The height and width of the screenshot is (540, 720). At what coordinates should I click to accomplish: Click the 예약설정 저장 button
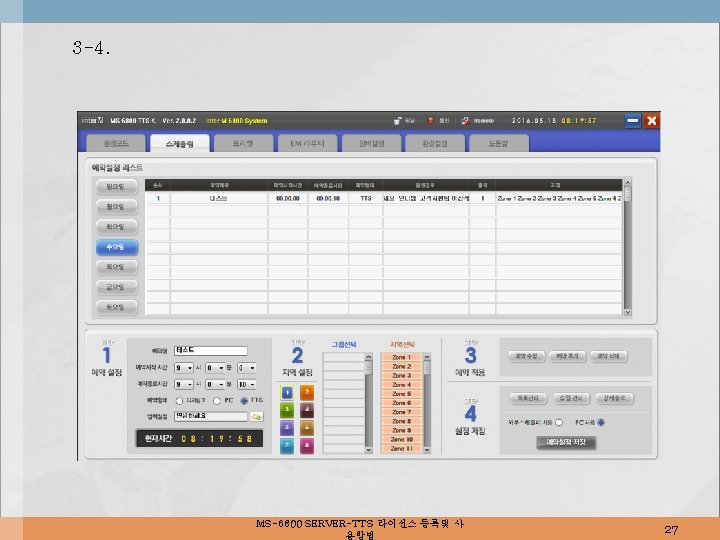(x=566, y=442)
